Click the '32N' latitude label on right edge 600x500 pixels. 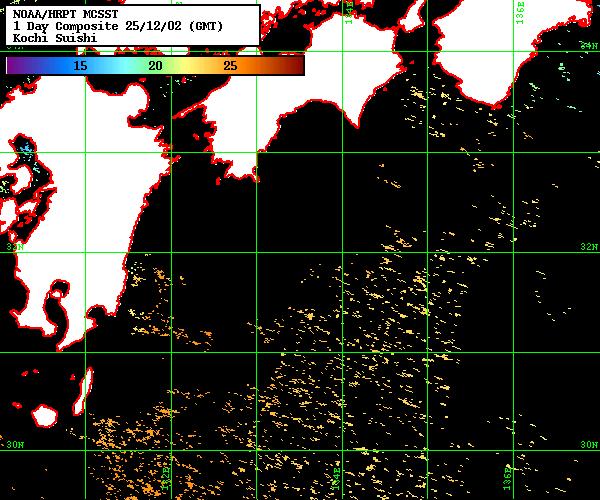point(590,247)
